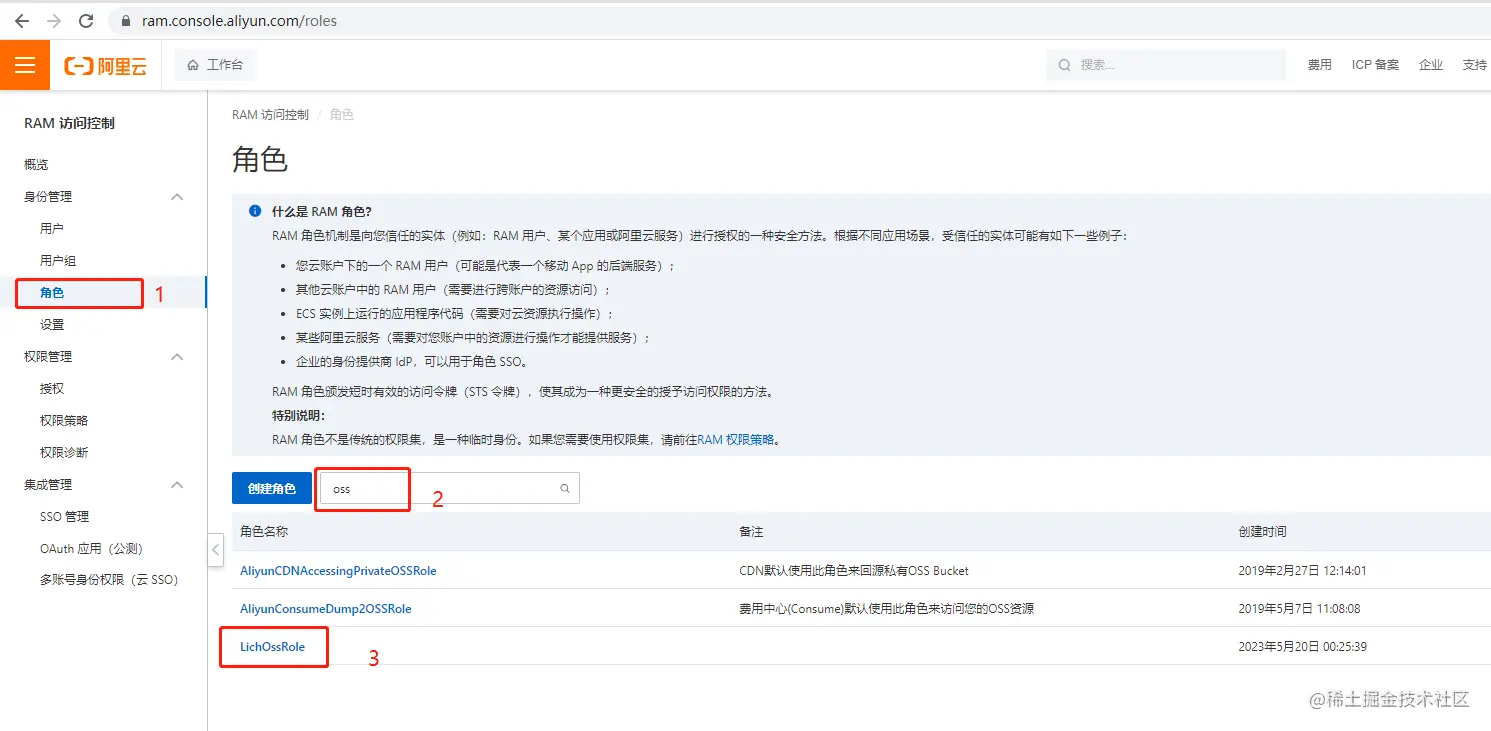The width and height of the screenshot is (1491, 731).
Task: Go back in browser history
Action: click(x=21, y=20)
